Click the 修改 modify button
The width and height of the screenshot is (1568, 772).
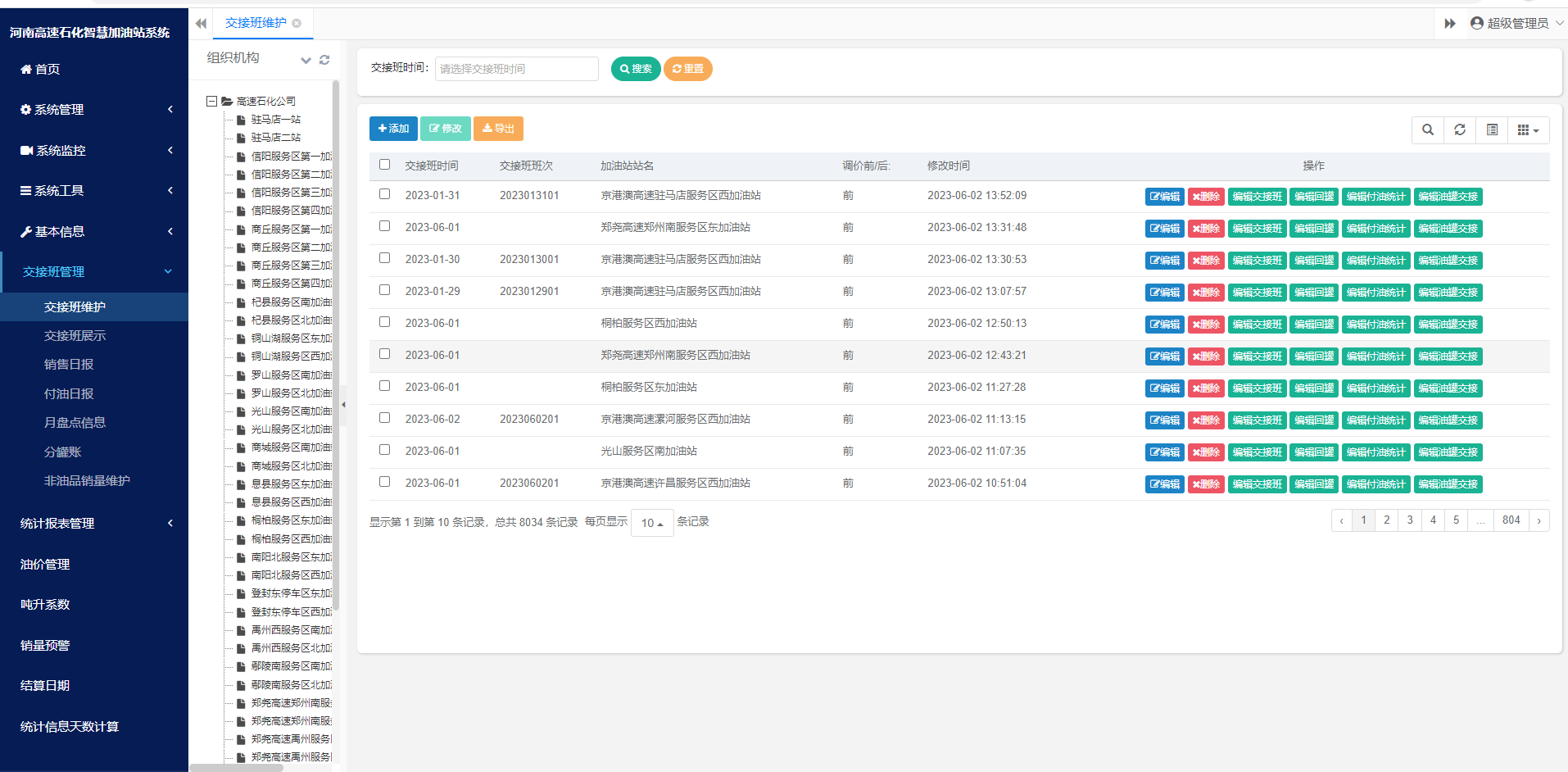446,129
